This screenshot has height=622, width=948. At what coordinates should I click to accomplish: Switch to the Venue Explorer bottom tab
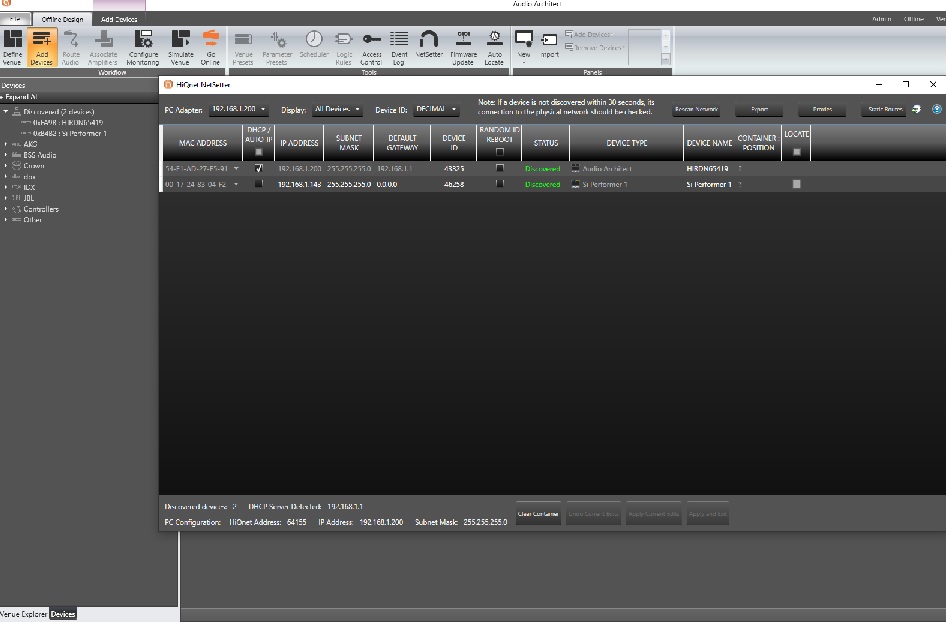[24, 614]
